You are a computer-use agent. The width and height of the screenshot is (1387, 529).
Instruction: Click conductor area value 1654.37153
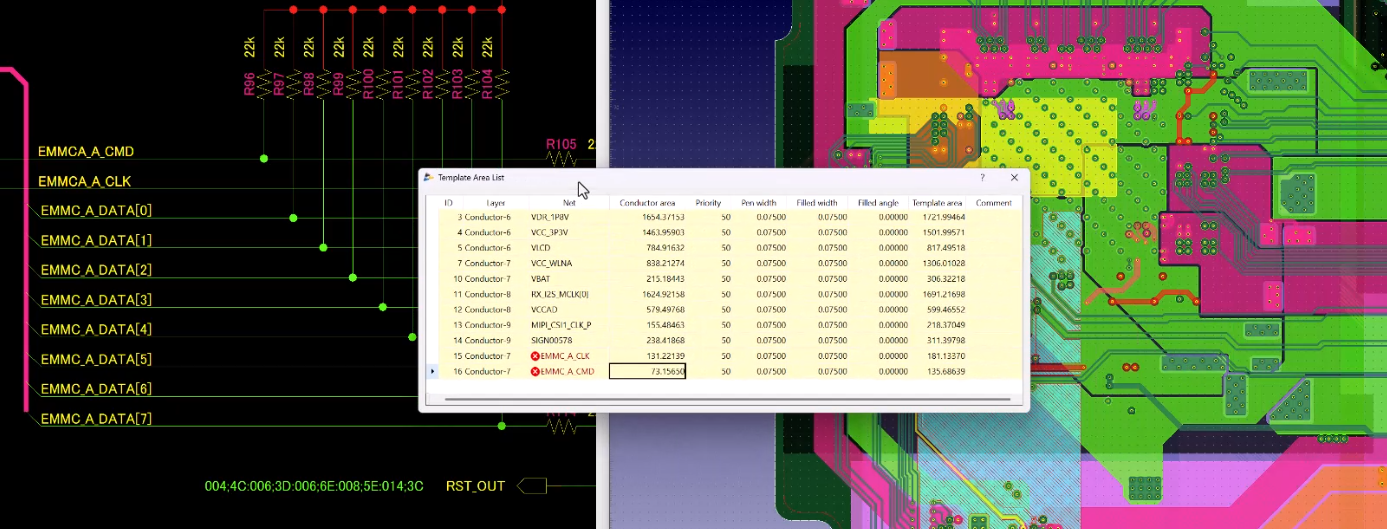(x=661, y=217)
